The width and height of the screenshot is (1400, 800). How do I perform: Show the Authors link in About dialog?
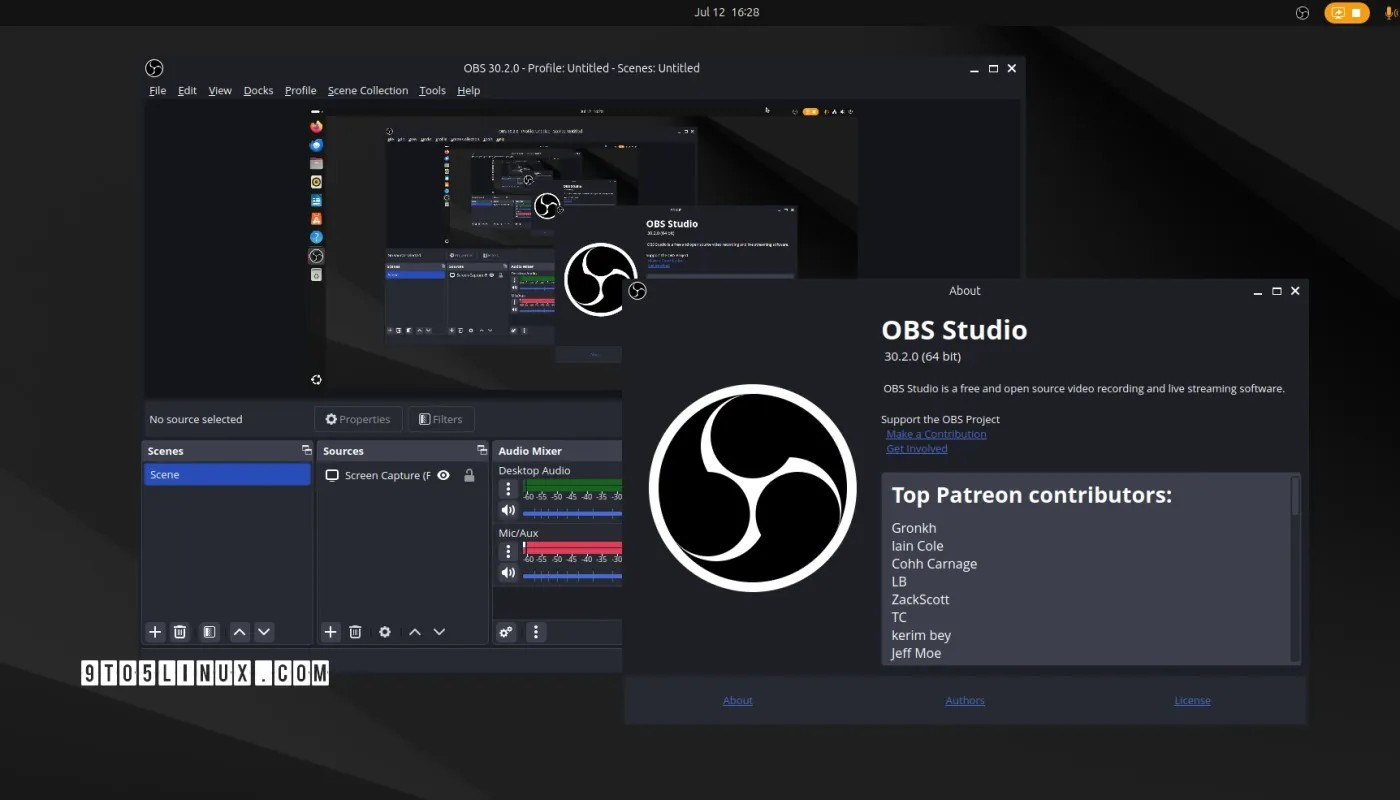(965, 700)
